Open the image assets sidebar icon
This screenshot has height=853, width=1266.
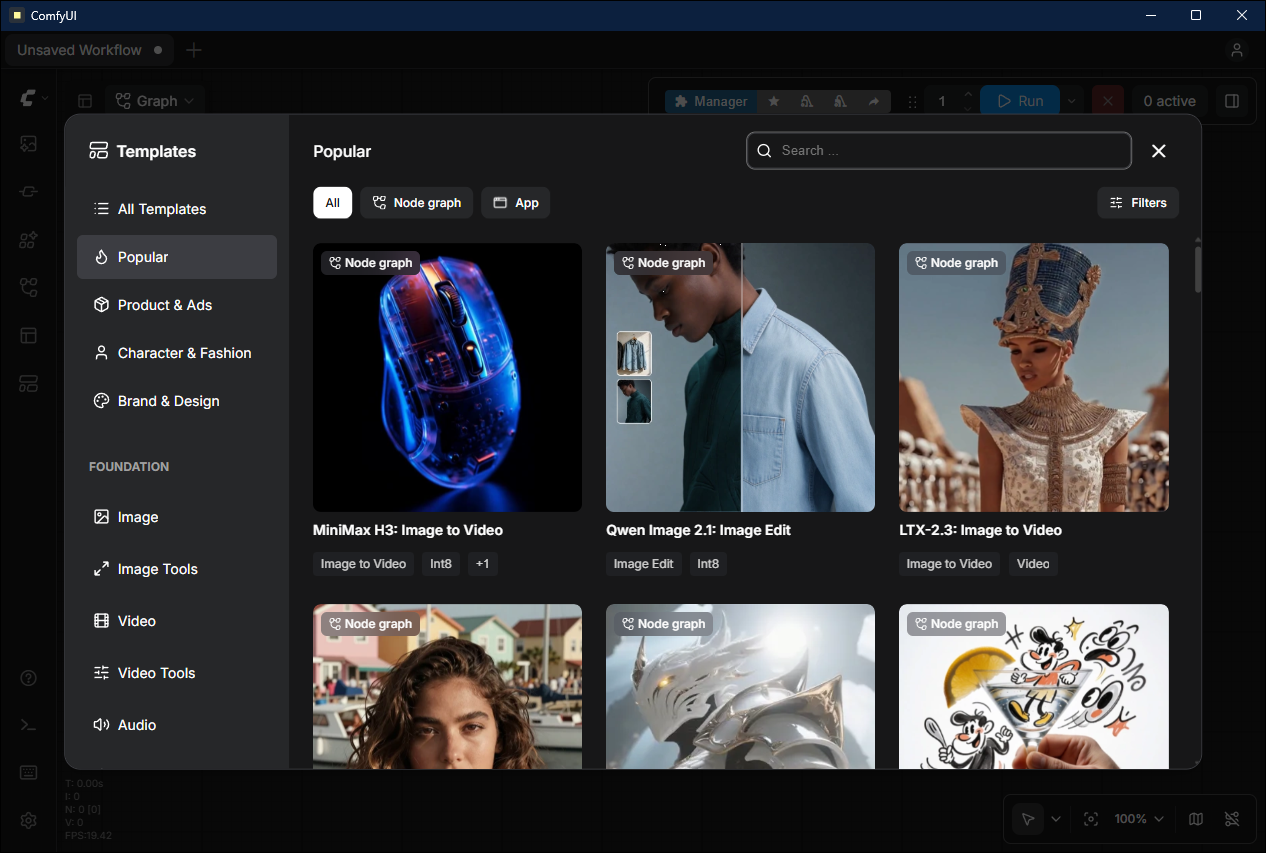pyautogui.click(x=28, y=144)
